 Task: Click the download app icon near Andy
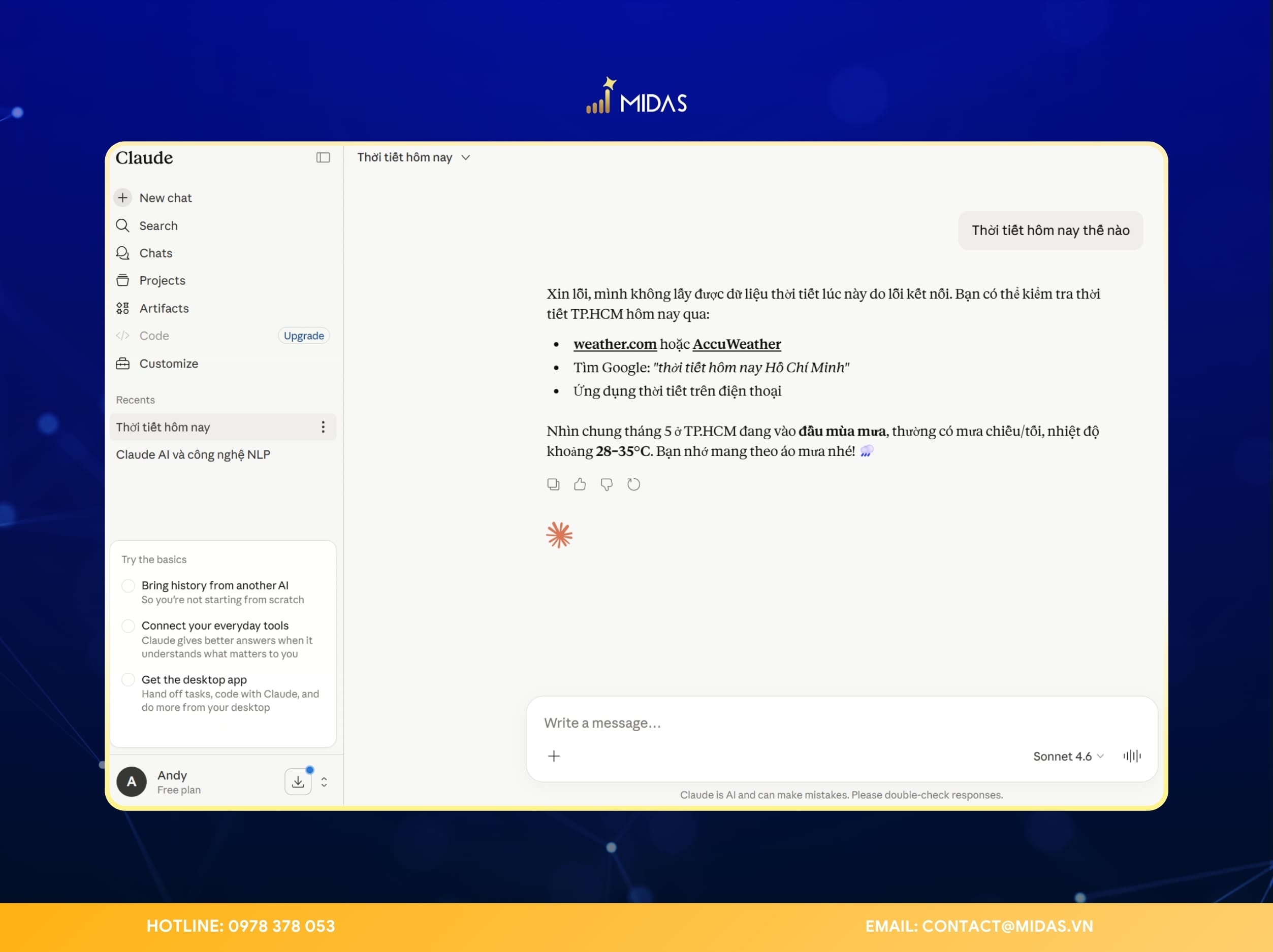point(298,782)
